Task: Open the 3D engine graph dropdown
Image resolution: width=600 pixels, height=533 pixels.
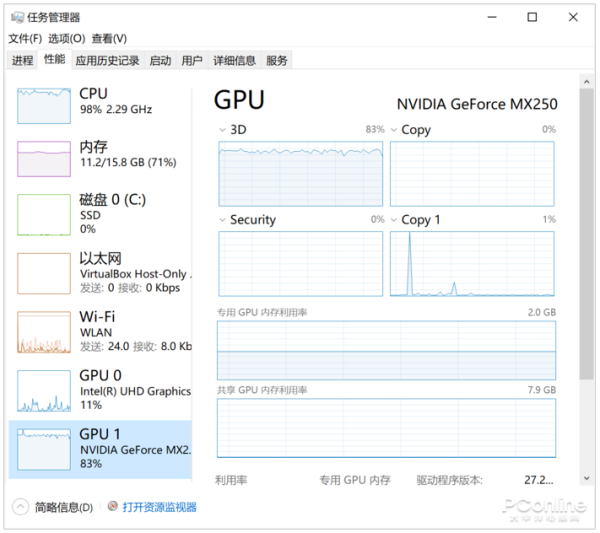Action: pos(223,130)
